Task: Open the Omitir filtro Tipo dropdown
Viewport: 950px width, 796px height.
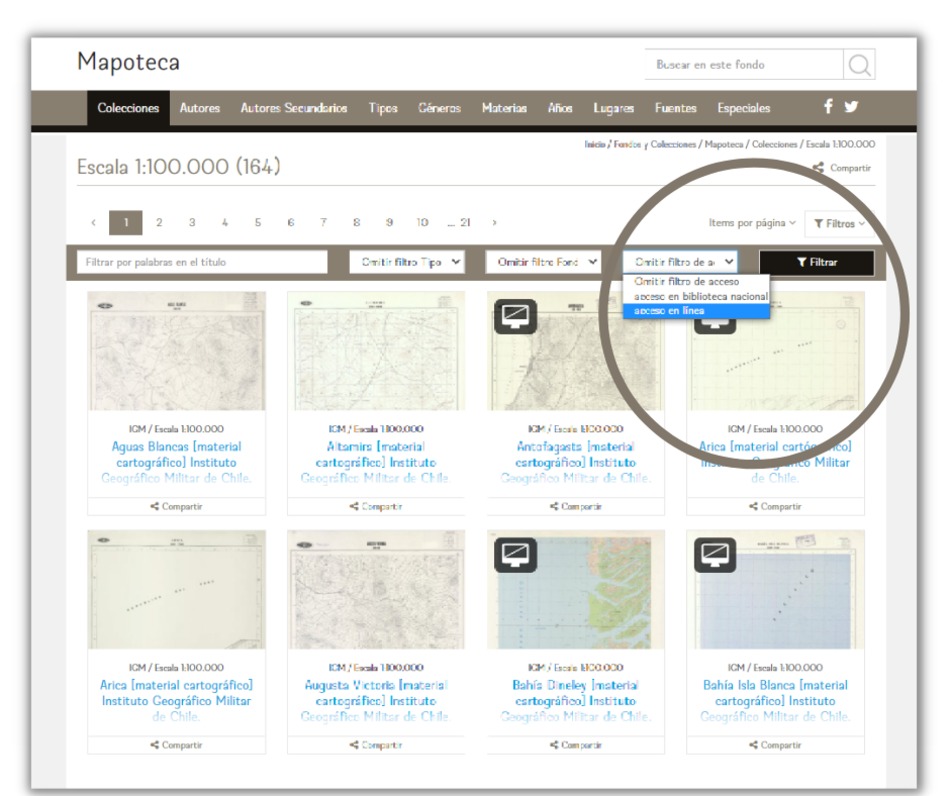Action: 411,263
